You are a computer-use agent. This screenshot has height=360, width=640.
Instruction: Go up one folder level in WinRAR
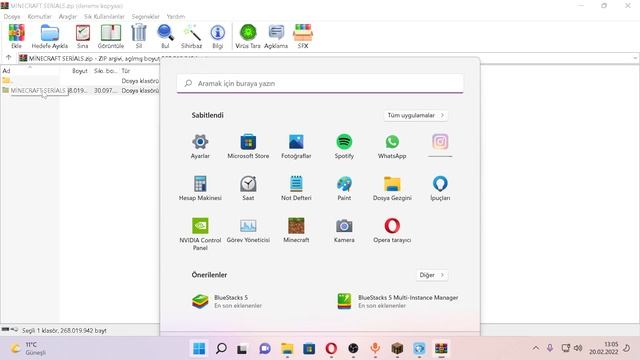9,58
